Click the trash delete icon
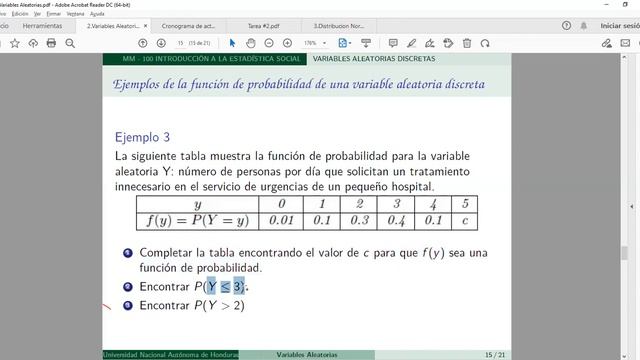Viewport: 640px width, 360px height. (x=467, y=43)
